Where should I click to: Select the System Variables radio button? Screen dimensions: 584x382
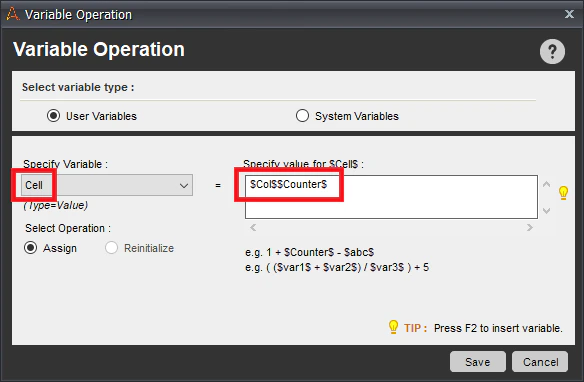coord(302,116)
